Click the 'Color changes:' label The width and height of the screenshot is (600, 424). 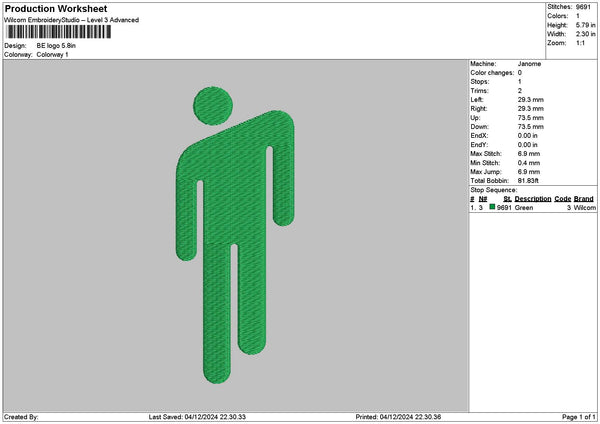[492, 73]
